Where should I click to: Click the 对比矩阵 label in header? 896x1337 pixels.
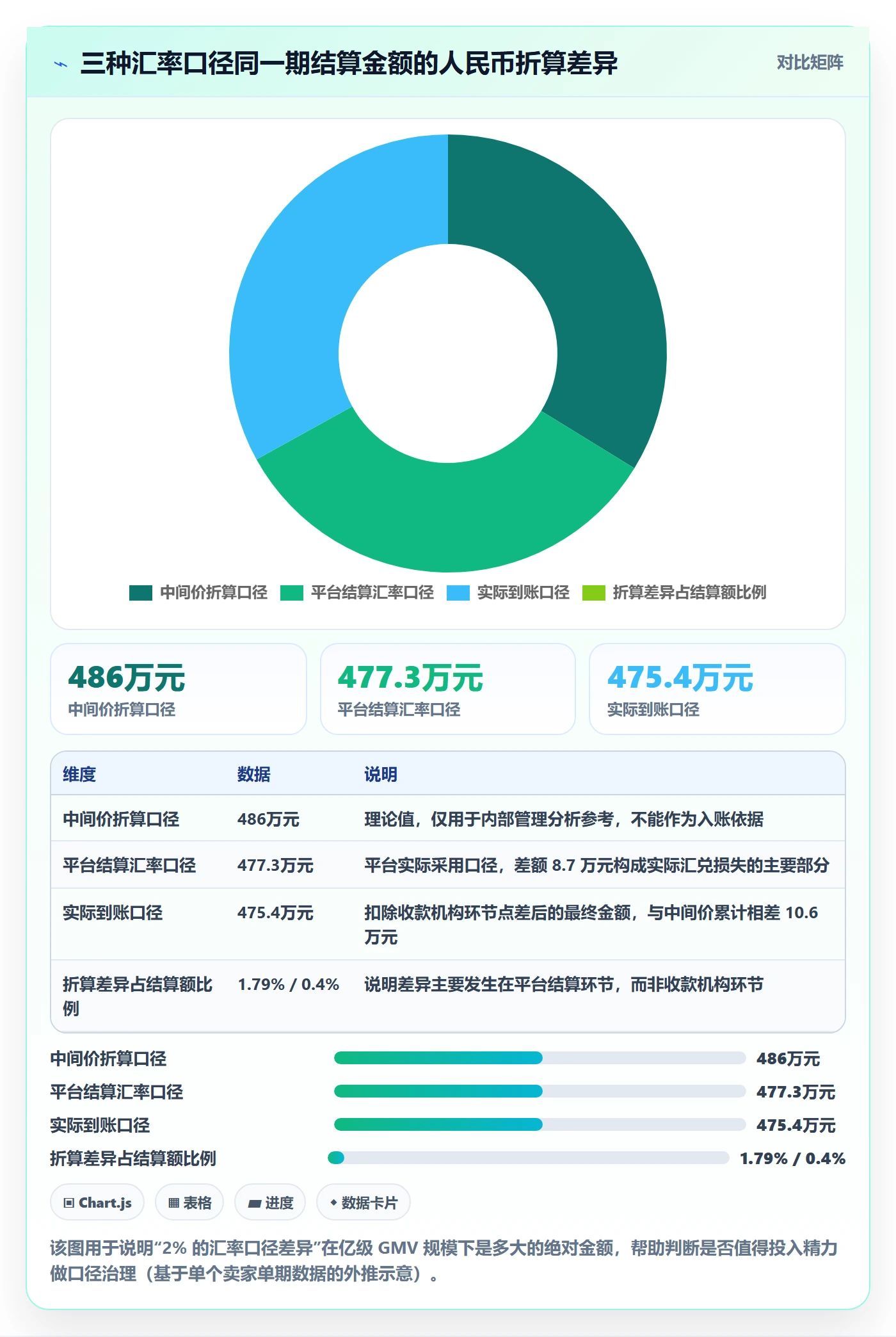coord(810,63)
